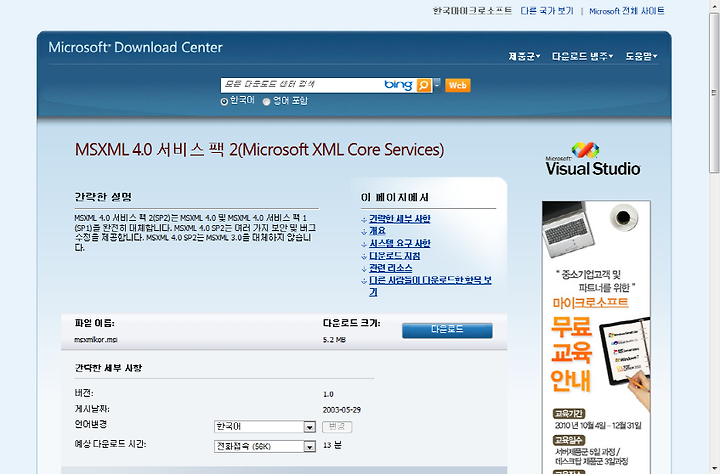
Task: Click the search input field
Action: (x=302, y=85)
